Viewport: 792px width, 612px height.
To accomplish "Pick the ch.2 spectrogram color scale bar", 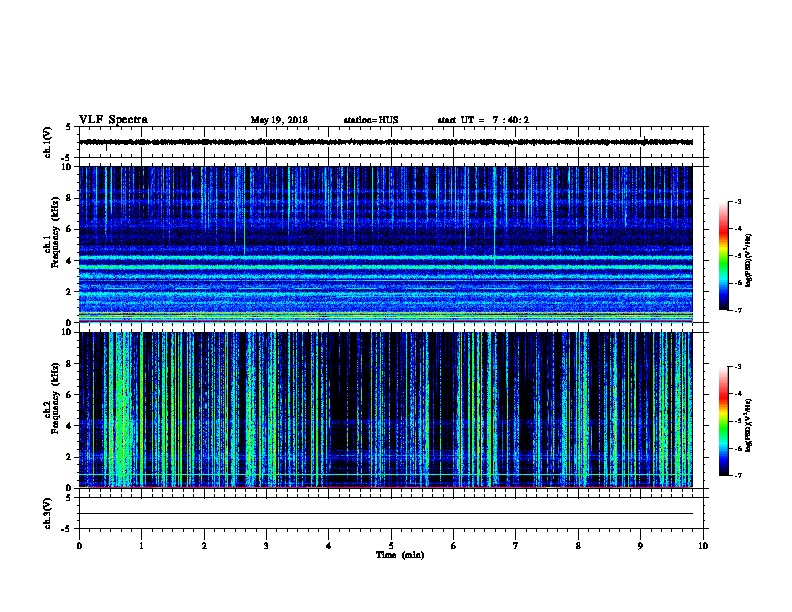I will [x=723, y=421].
